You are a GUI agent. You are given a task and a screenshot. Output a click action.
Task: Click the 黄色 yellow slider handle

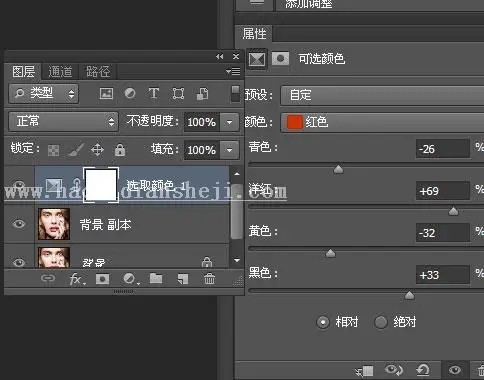pyautogui.click(x=330, y=253)
